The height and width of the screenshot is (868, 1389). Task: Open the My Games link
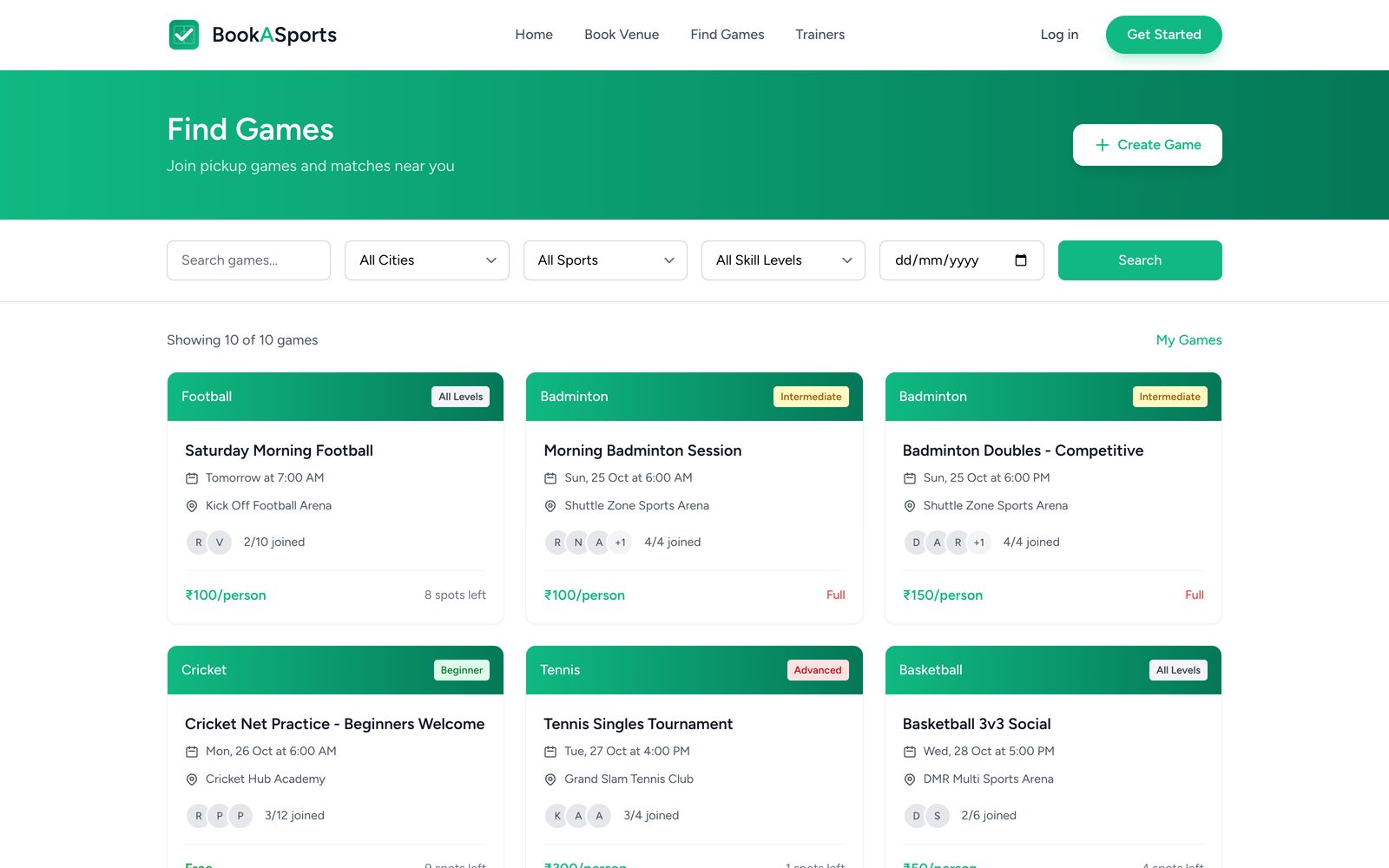click(x=1188, y=340)
